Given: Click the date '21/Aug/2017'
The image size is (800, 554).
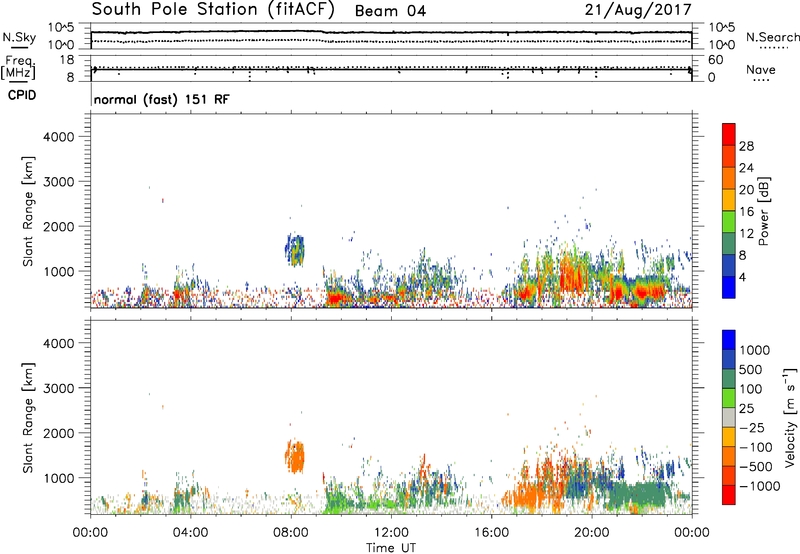Looking at the screenshot, I should point(638,9).
